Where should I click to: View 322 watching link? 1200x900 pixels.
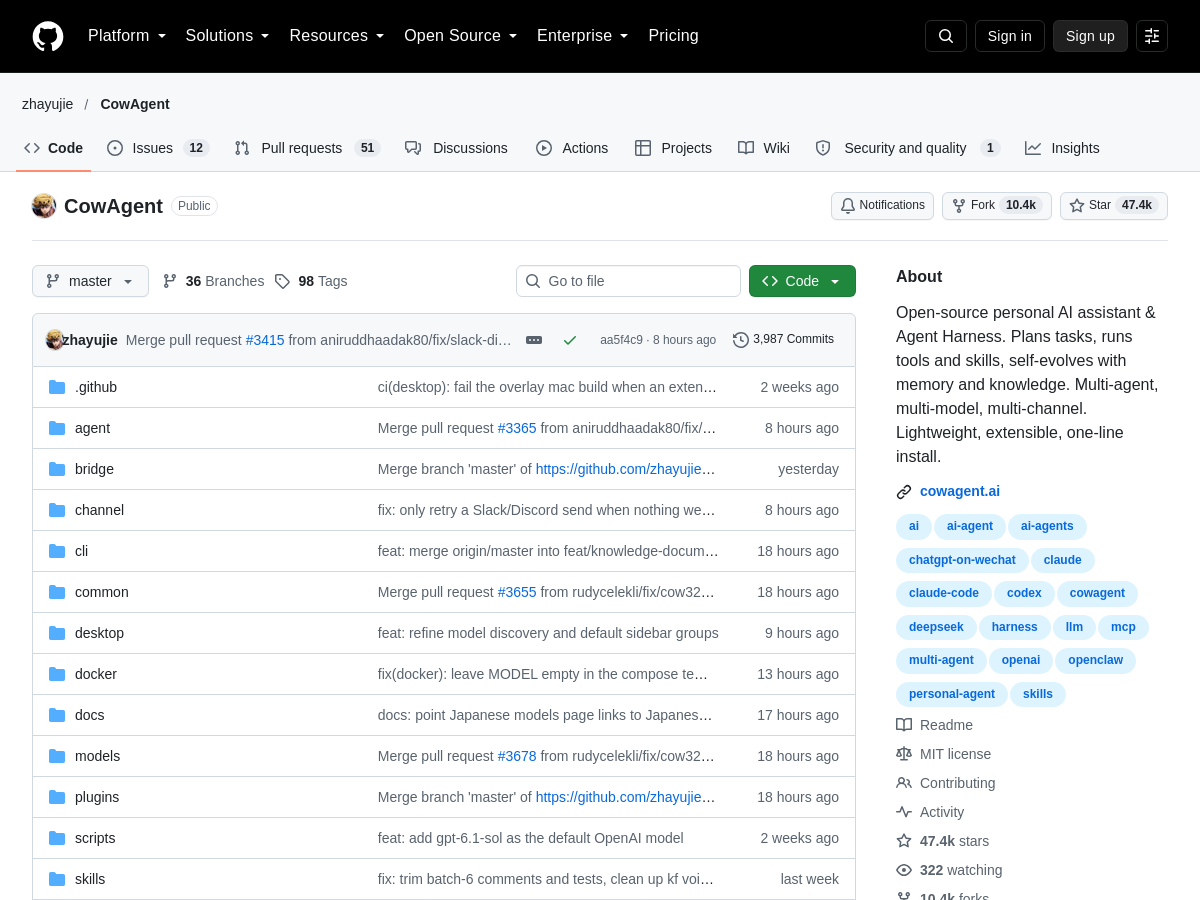(x=949, y=870)
